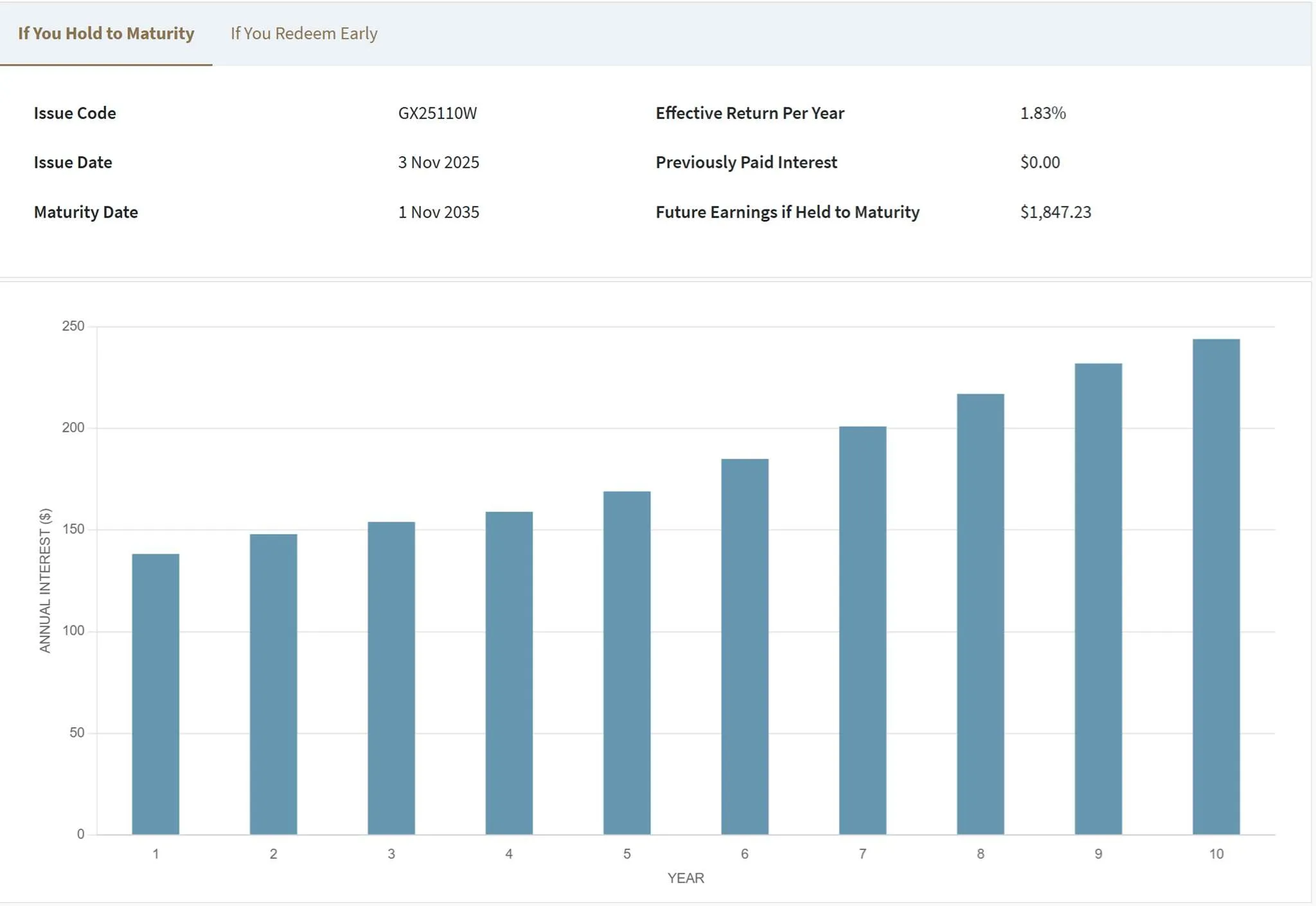Switch to If You Redeem Early tab

tap(303, 33)
